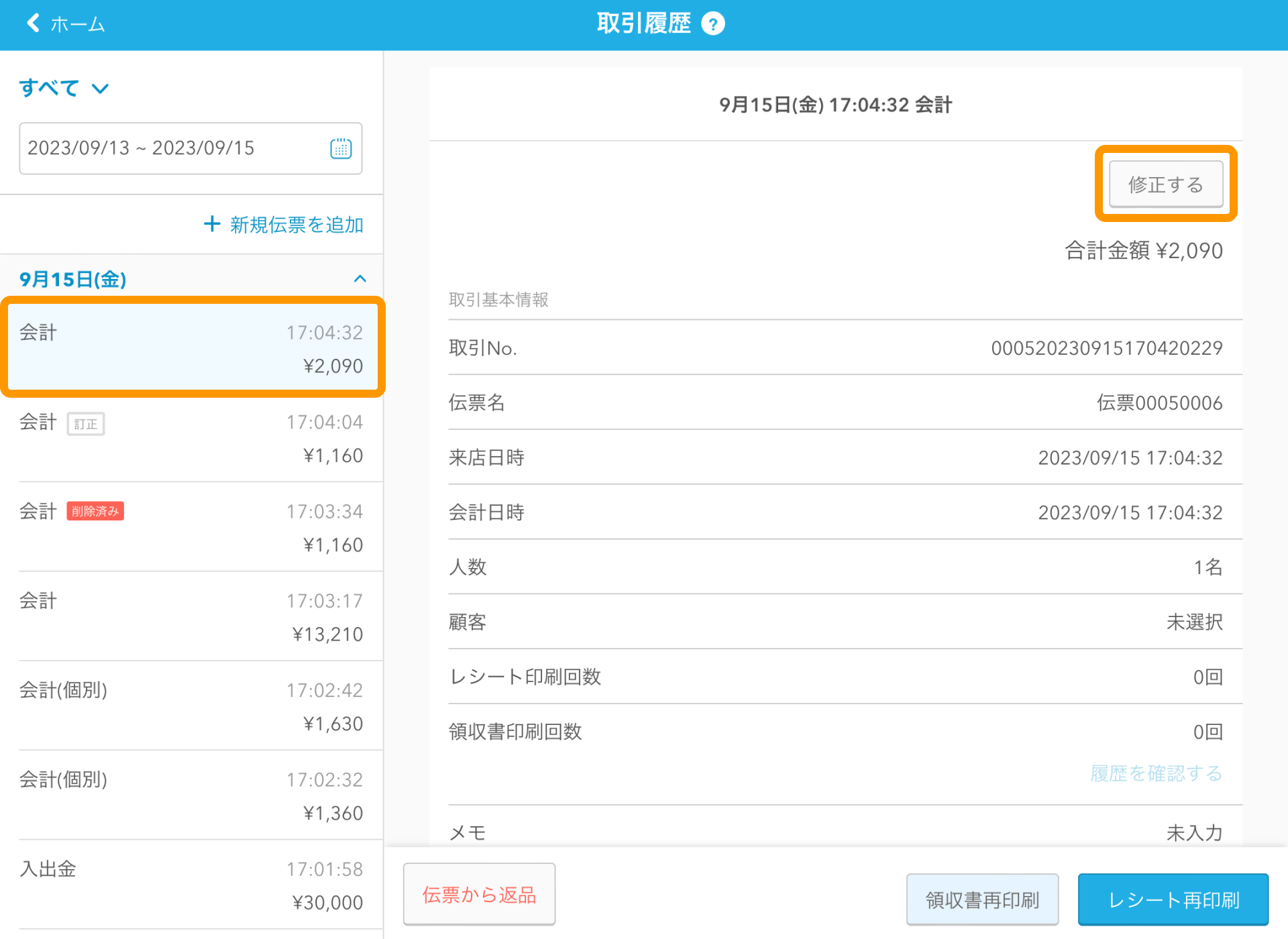Select the 会計(個別) 17:02:32 entry

(192, 796)
